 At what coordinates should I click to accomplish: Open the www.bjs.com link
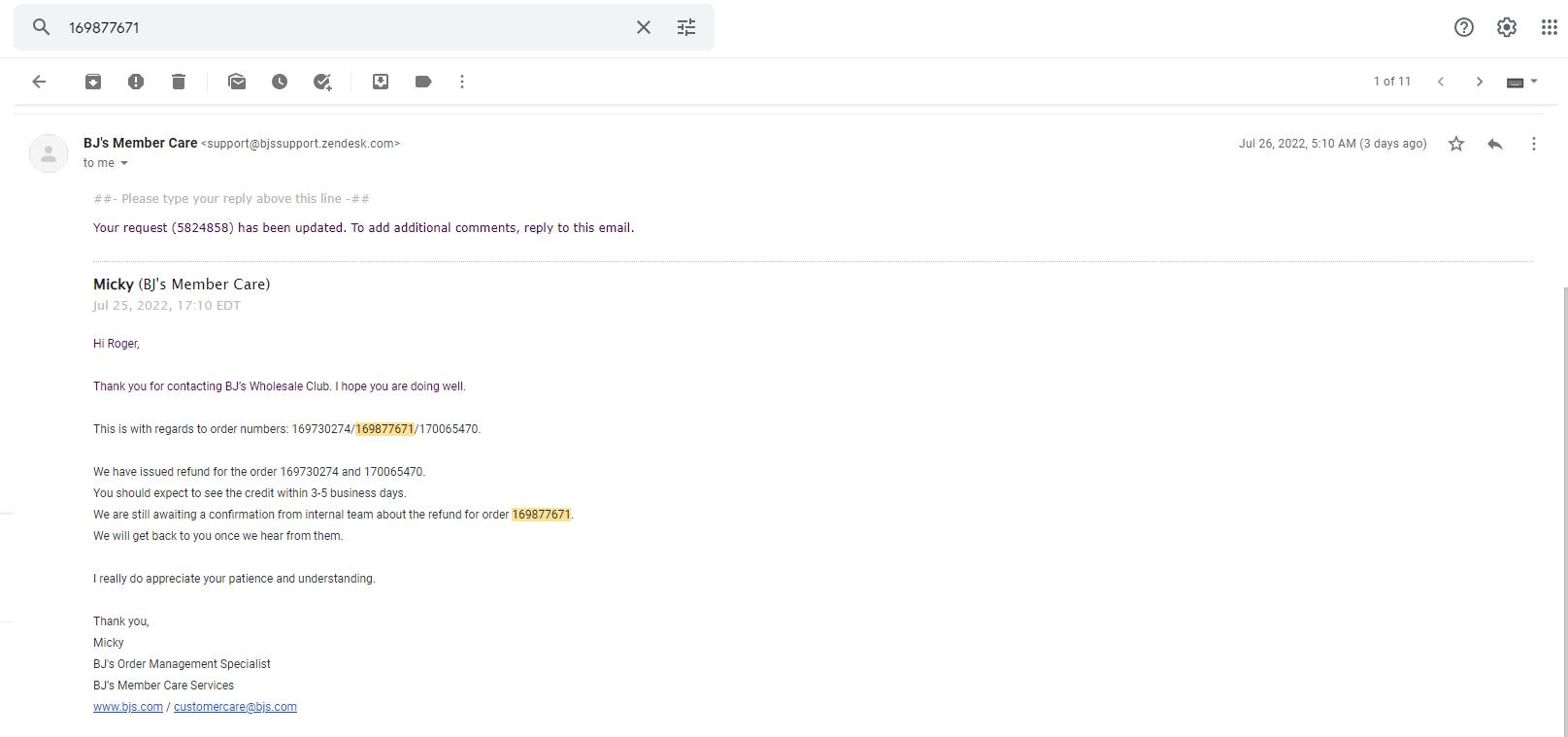pos(128,707)
